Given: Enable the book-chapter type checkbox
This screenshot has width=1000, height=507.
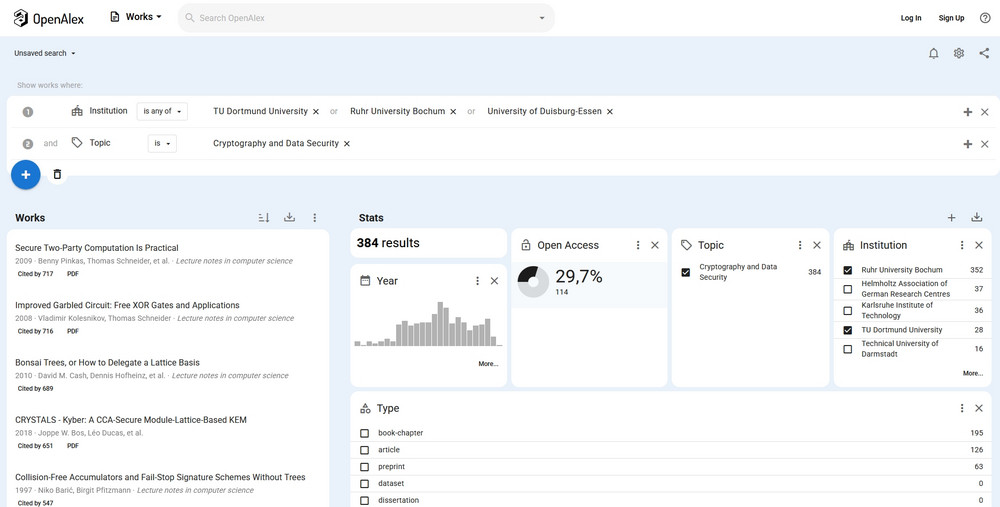Looking at the screenshot, I should pyautogui.click(x=365, y=433).
